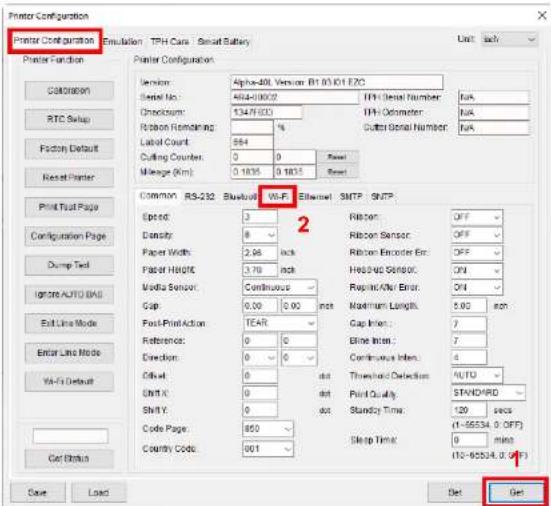The width and height of the screenshot is (551, 506).
Task: Change the Density dropdown value
Action: pos(260,235)
